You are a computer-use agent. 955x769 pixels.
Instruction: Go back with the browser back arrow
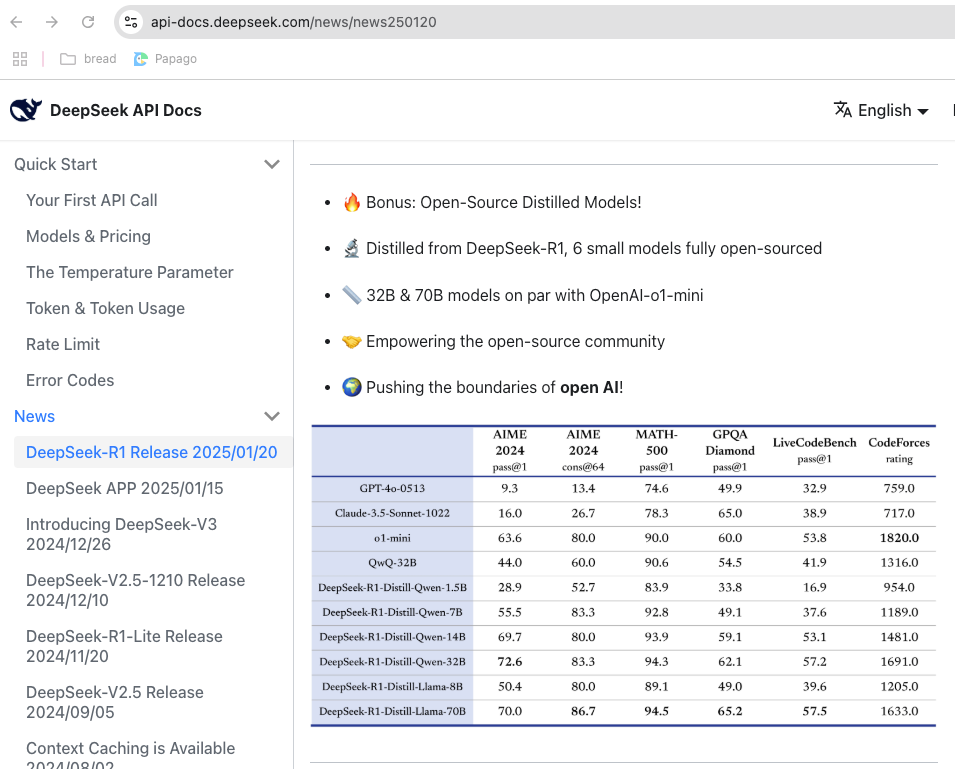pos(16,22)
